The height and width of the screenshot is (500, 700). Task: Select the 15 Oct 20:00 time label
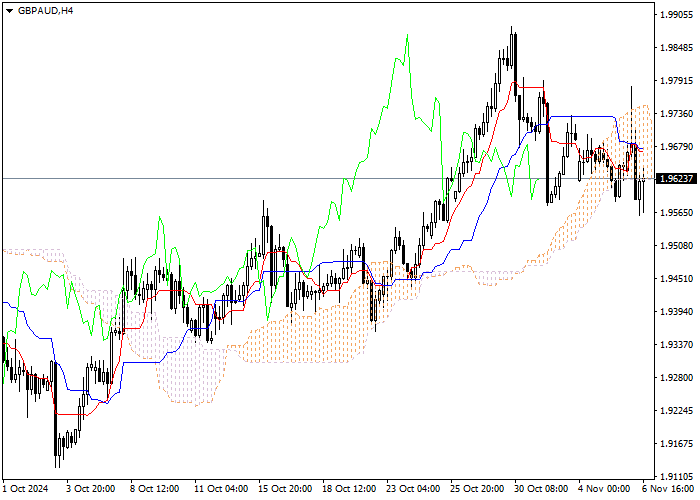(x=285, y=488)
